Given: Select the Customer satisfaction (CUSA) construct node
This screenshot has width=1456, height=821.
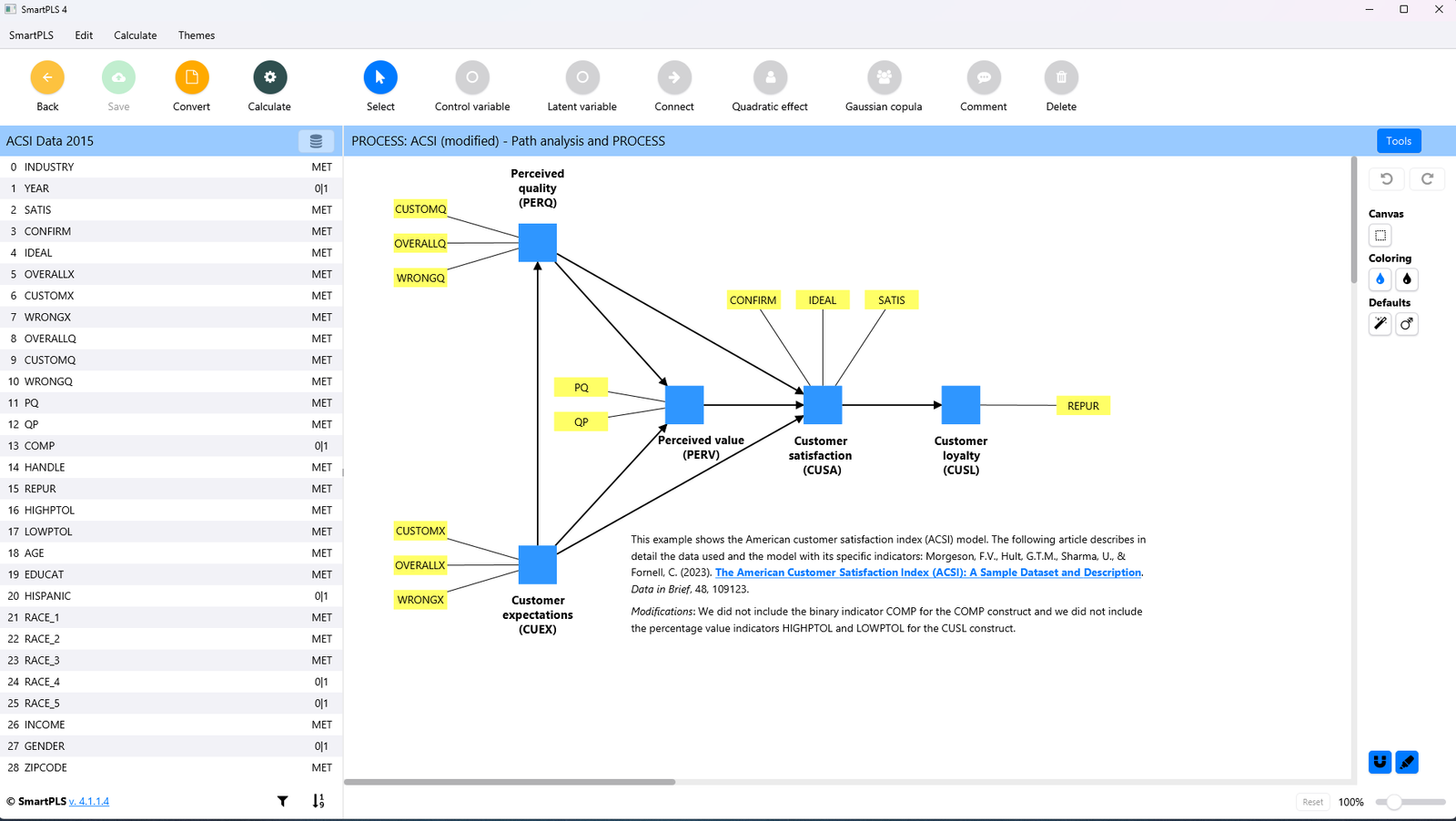Looking at the screenshot, I should [823, 405].
